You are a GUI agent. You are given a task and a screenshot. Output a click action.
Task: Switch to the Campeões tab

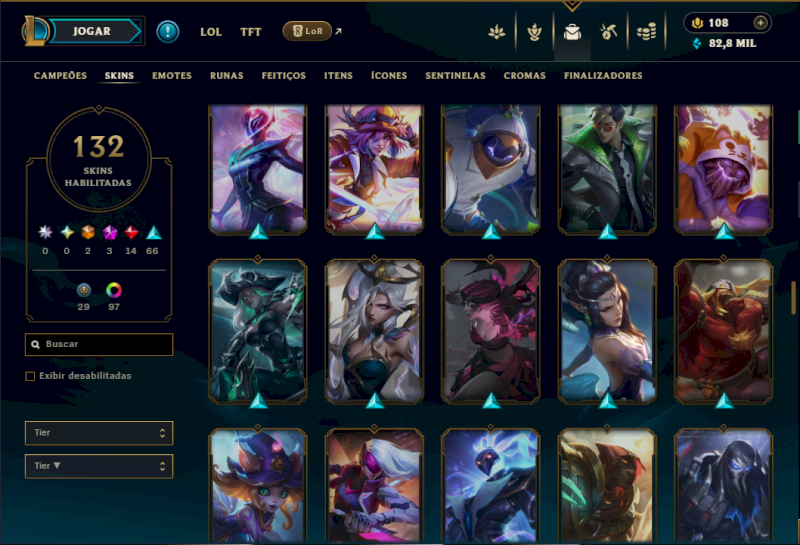[60, 76]
